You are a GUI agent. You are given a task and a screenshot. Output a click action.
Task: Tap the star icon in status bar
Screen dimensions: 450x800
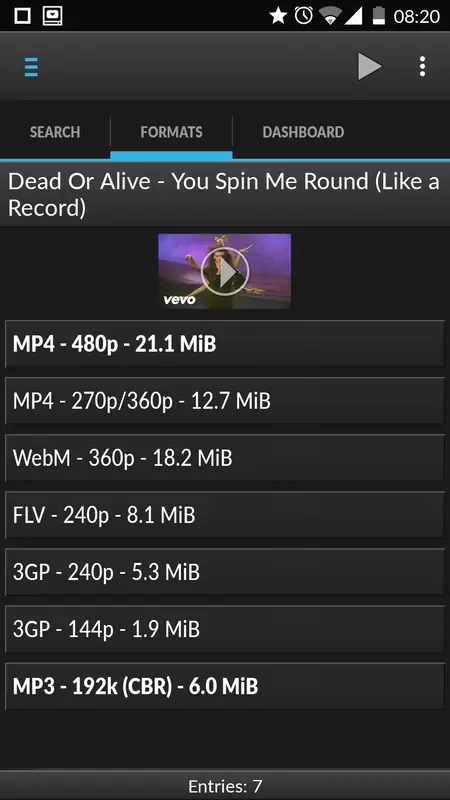click(278, 16)
